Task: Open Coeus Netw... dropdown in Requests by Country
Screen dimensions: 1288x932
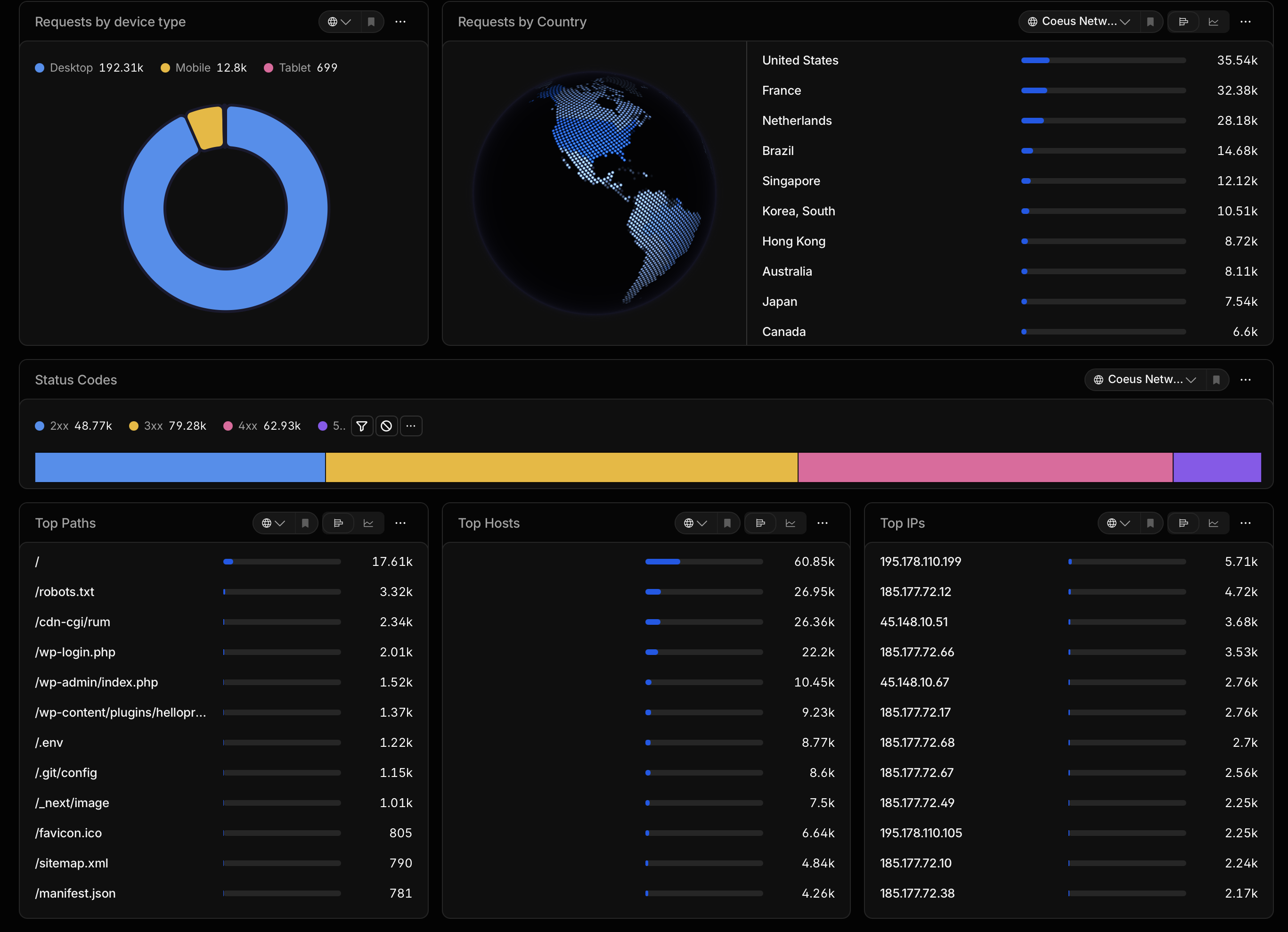Action: (1079, 22)
